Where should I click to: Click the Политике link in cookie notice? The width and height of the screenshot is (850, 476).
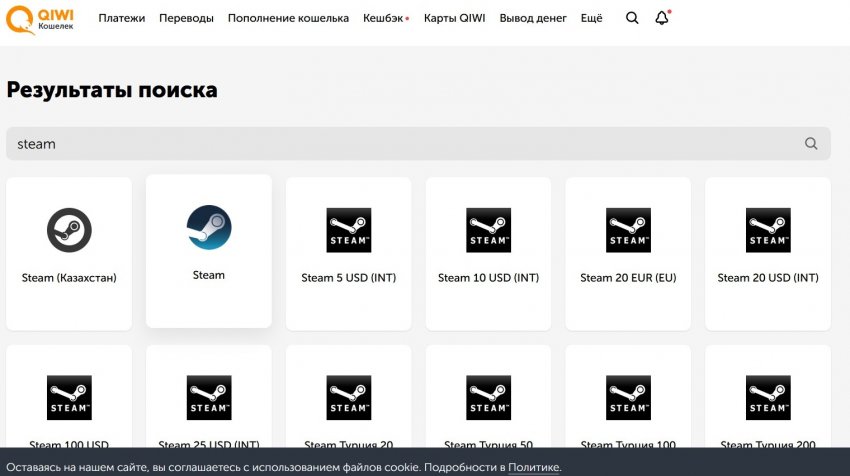click(x=533, y=467)
